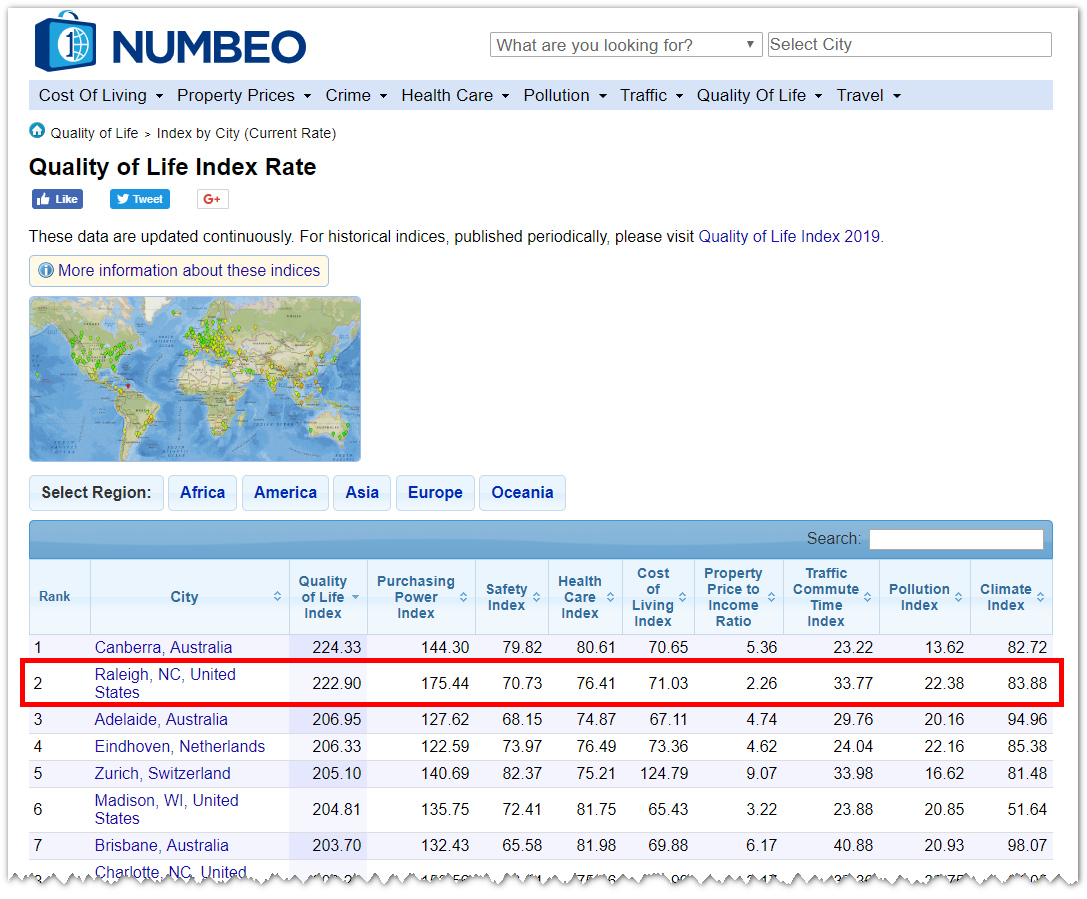Select the Europe region button
The width and height of the screenshot is (1087, 899).
435,493
